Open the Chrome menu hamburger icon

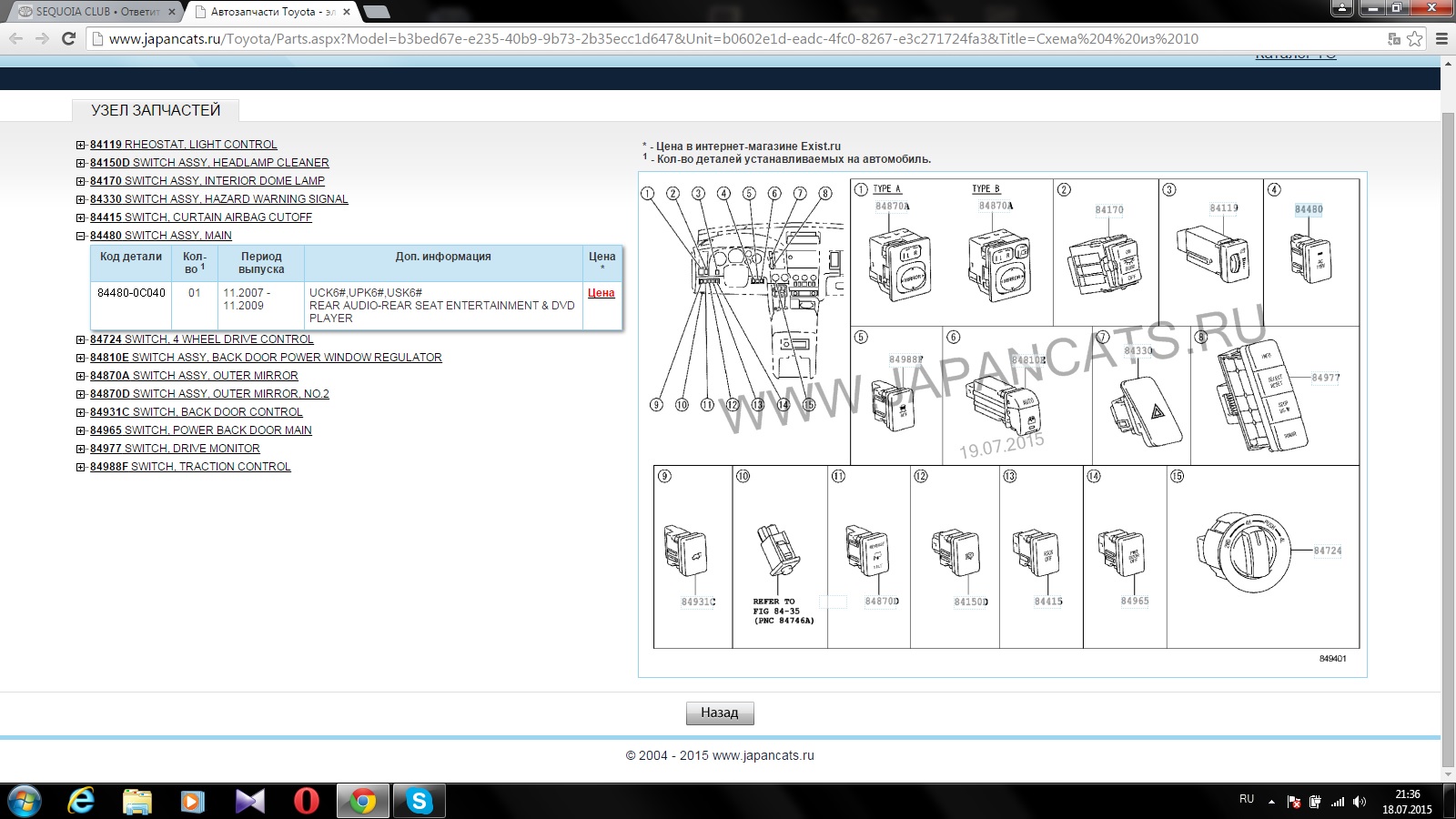(x=1441, y=38)
